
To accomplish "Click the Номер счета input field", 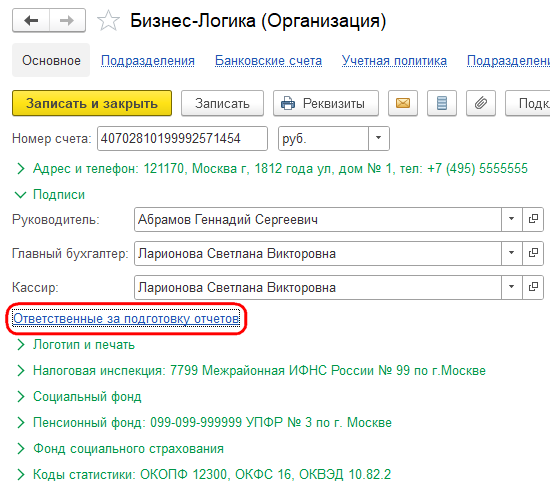I will (182, 138).
